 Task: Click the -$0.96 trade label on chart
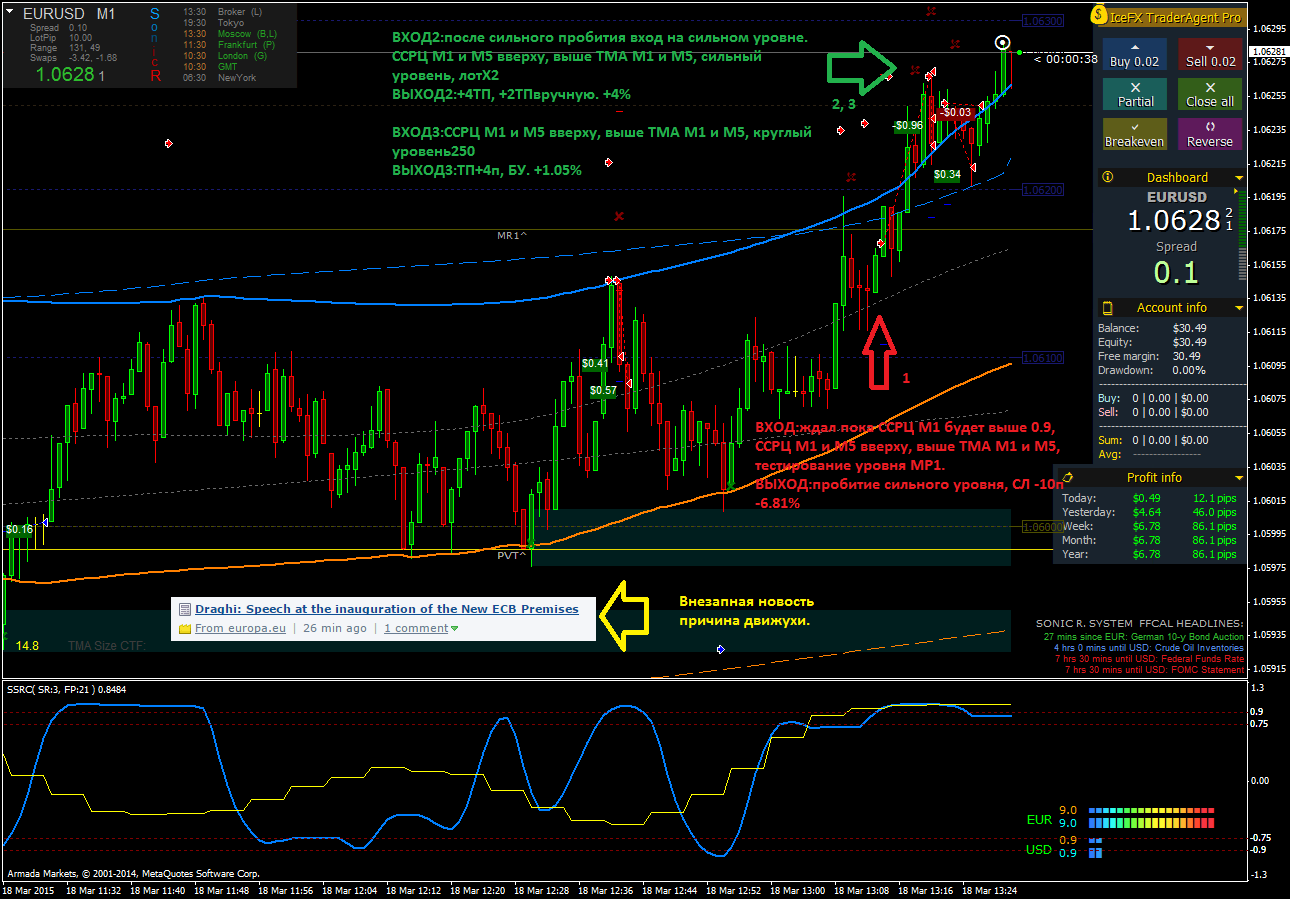[x=908, y=126]
